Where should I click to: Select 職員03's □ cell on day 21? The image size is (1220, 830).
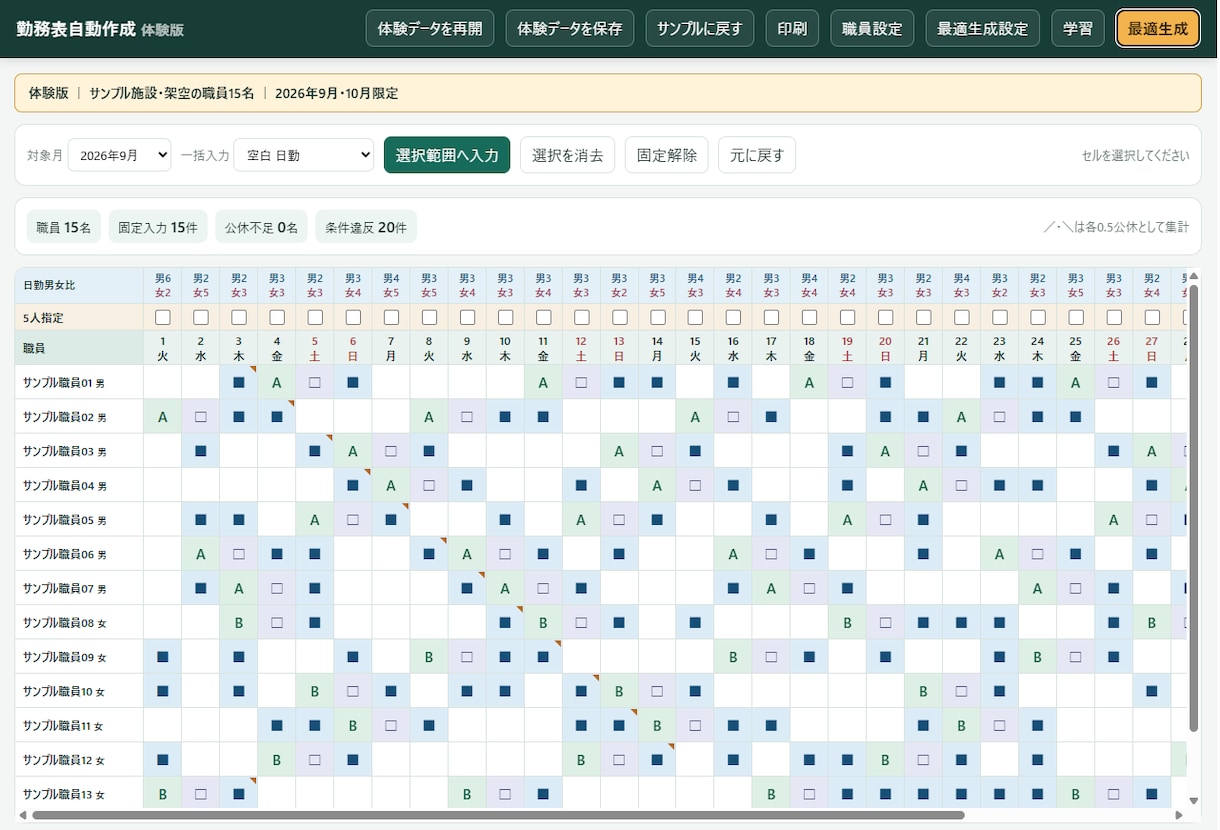pos(923,451)
